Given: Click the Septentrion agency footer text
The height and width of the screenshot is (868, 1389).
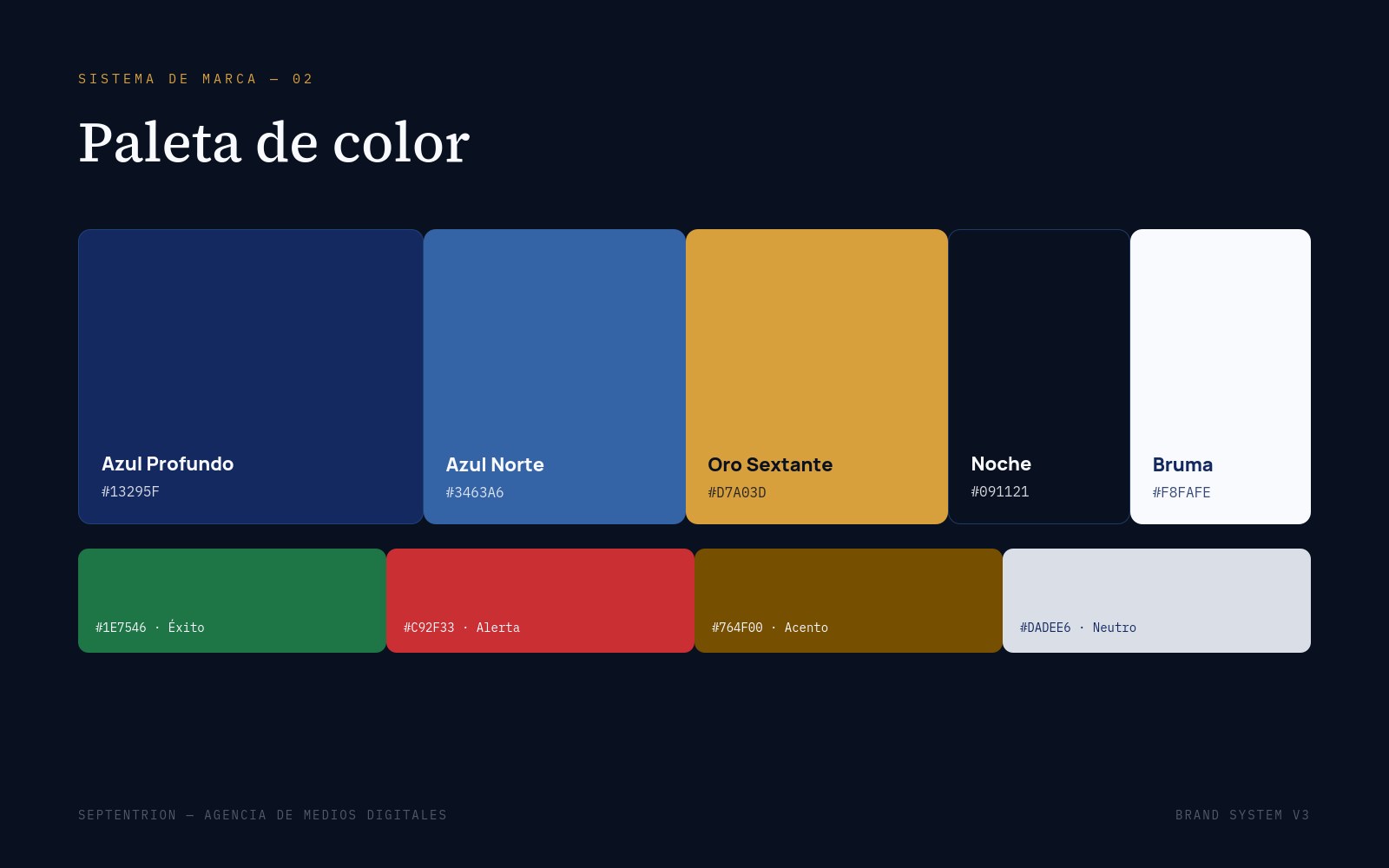Looking at the screenshot, I should point(262,815).
